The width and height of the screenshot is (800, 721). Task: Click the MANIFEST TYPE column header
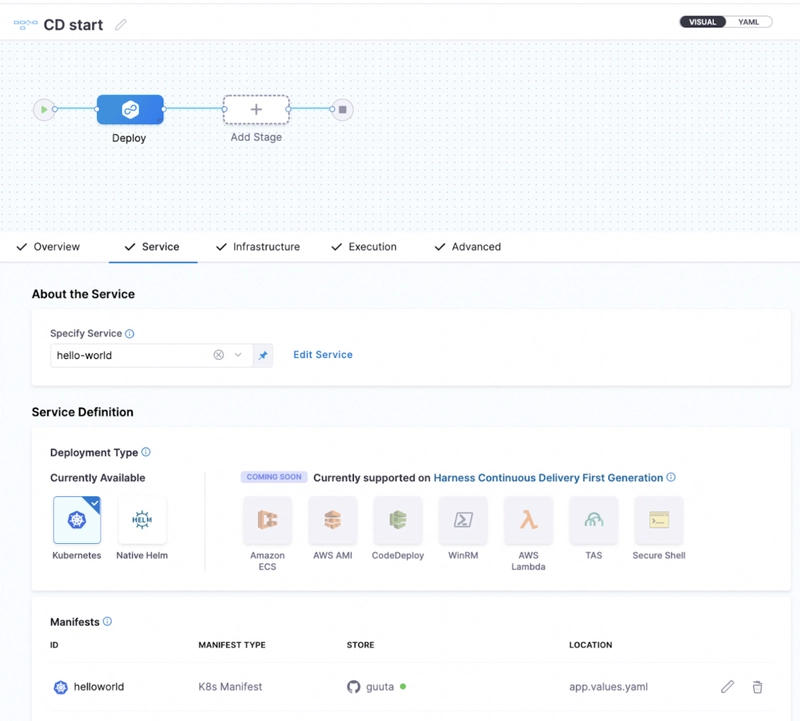click(232, 645)
